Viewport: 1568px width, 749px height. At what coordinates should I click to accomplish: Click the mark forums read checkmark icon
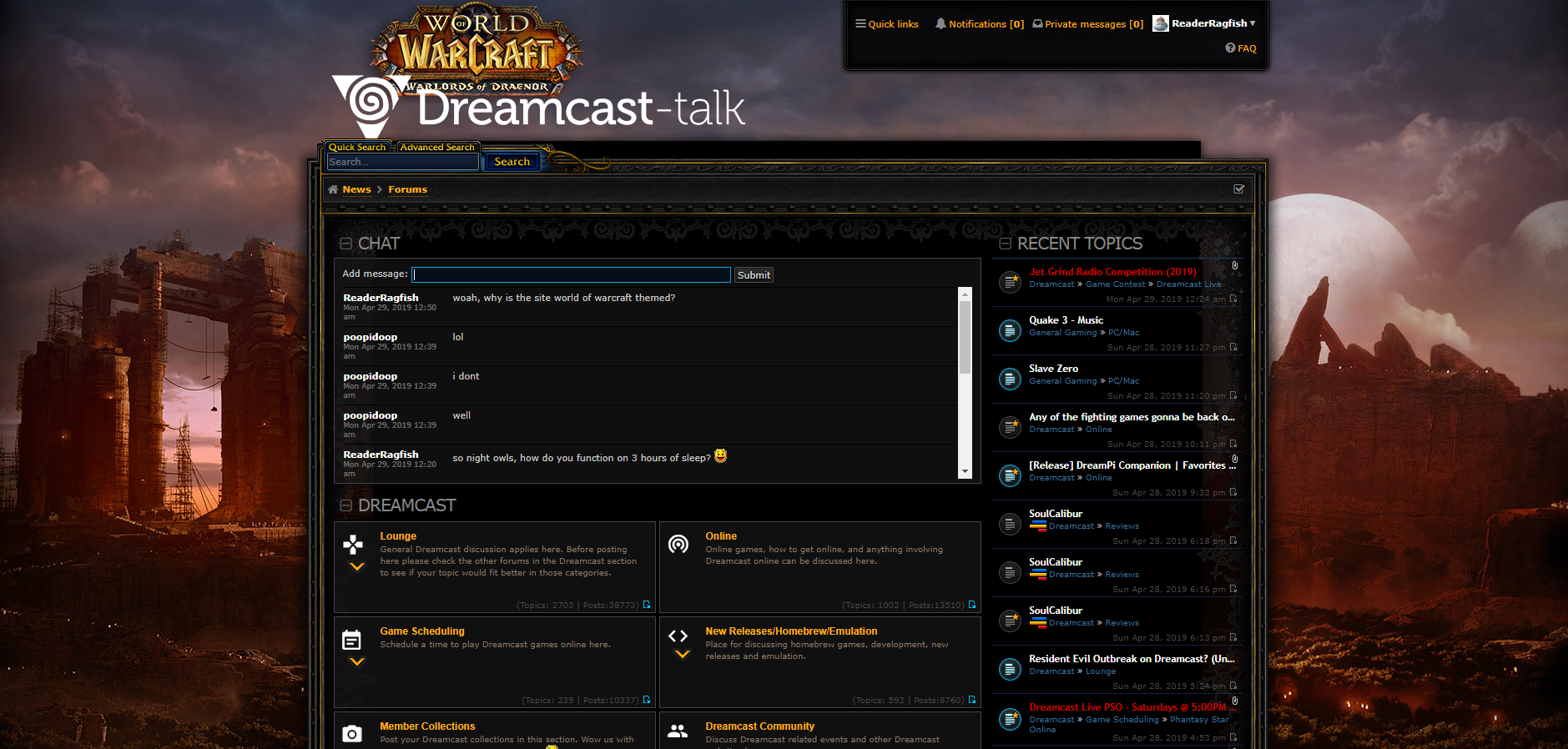1239,189
